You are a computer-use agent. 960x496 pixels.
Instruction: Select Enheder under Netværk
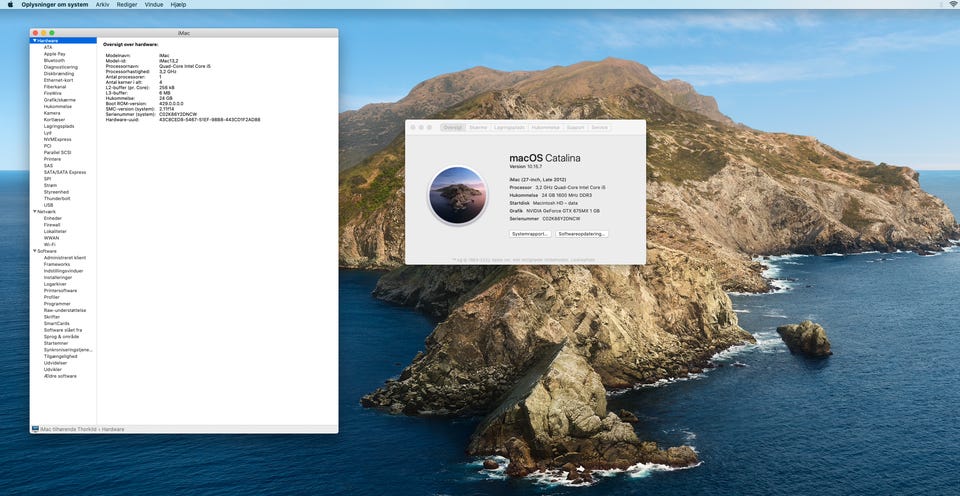(x=53, y=218)
